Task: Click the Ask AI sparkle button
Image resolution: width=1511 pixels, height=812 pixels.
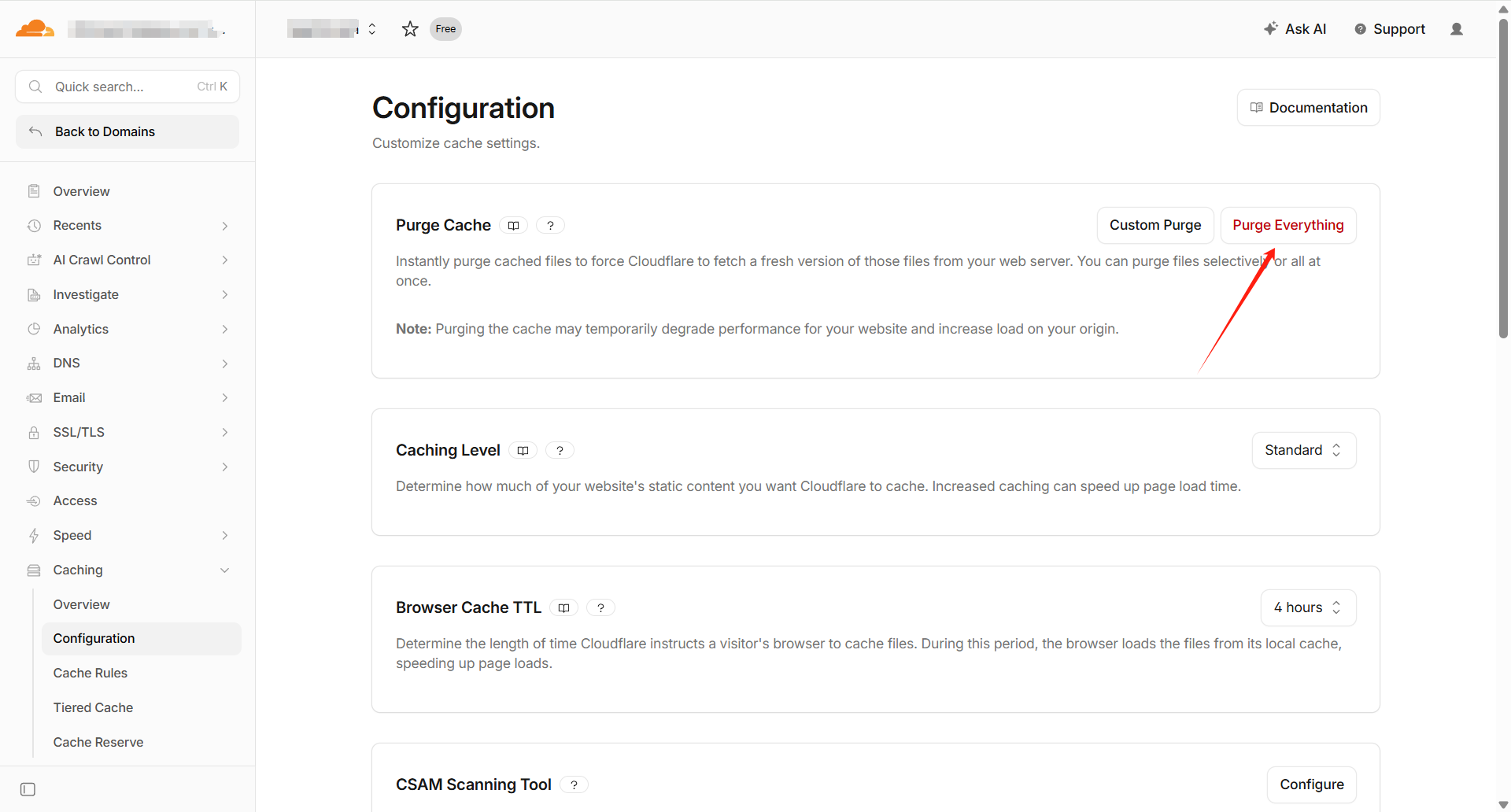Action: (x=1295, y=29)
